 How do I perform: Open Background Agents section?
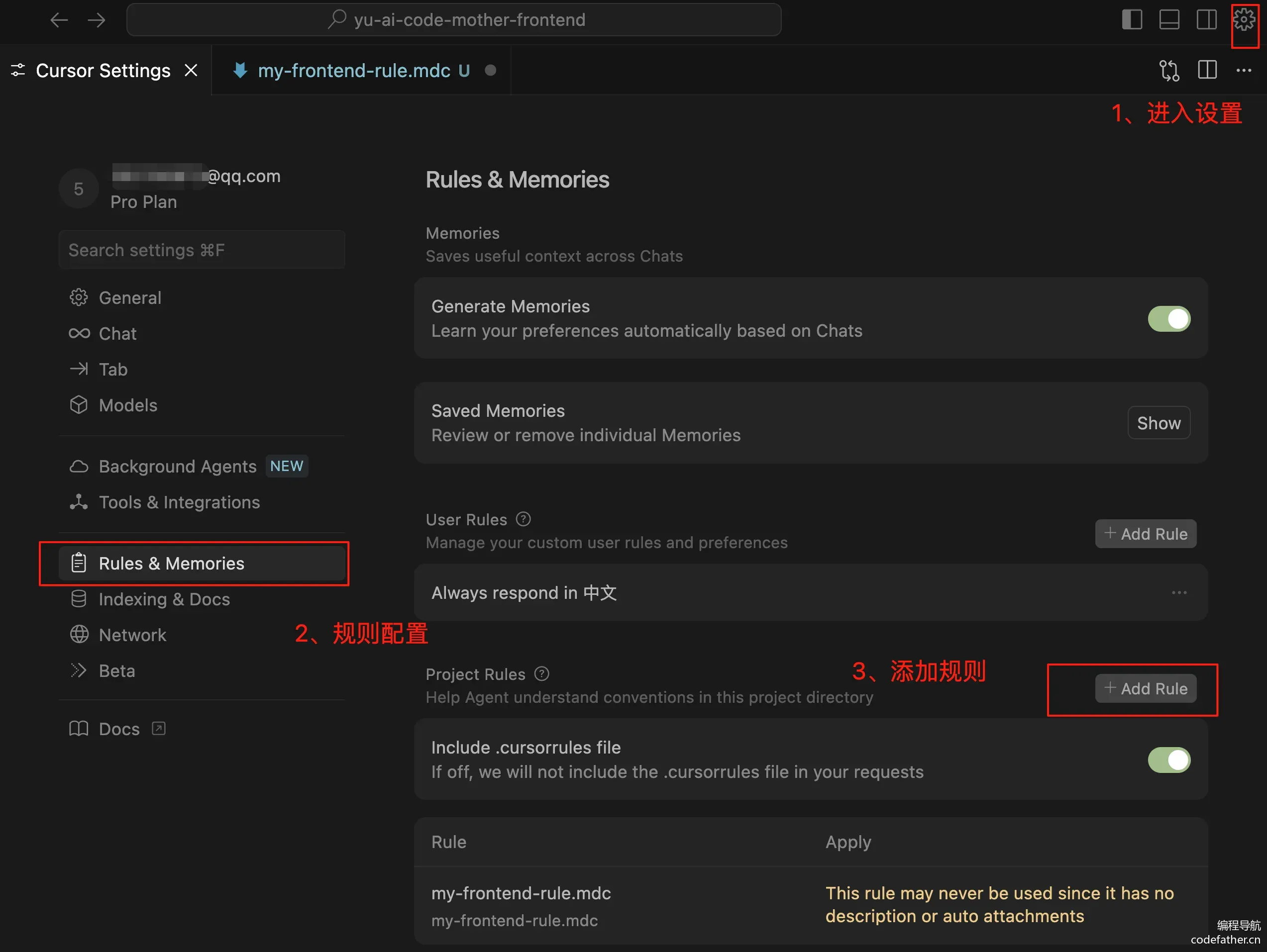point(202,467)
